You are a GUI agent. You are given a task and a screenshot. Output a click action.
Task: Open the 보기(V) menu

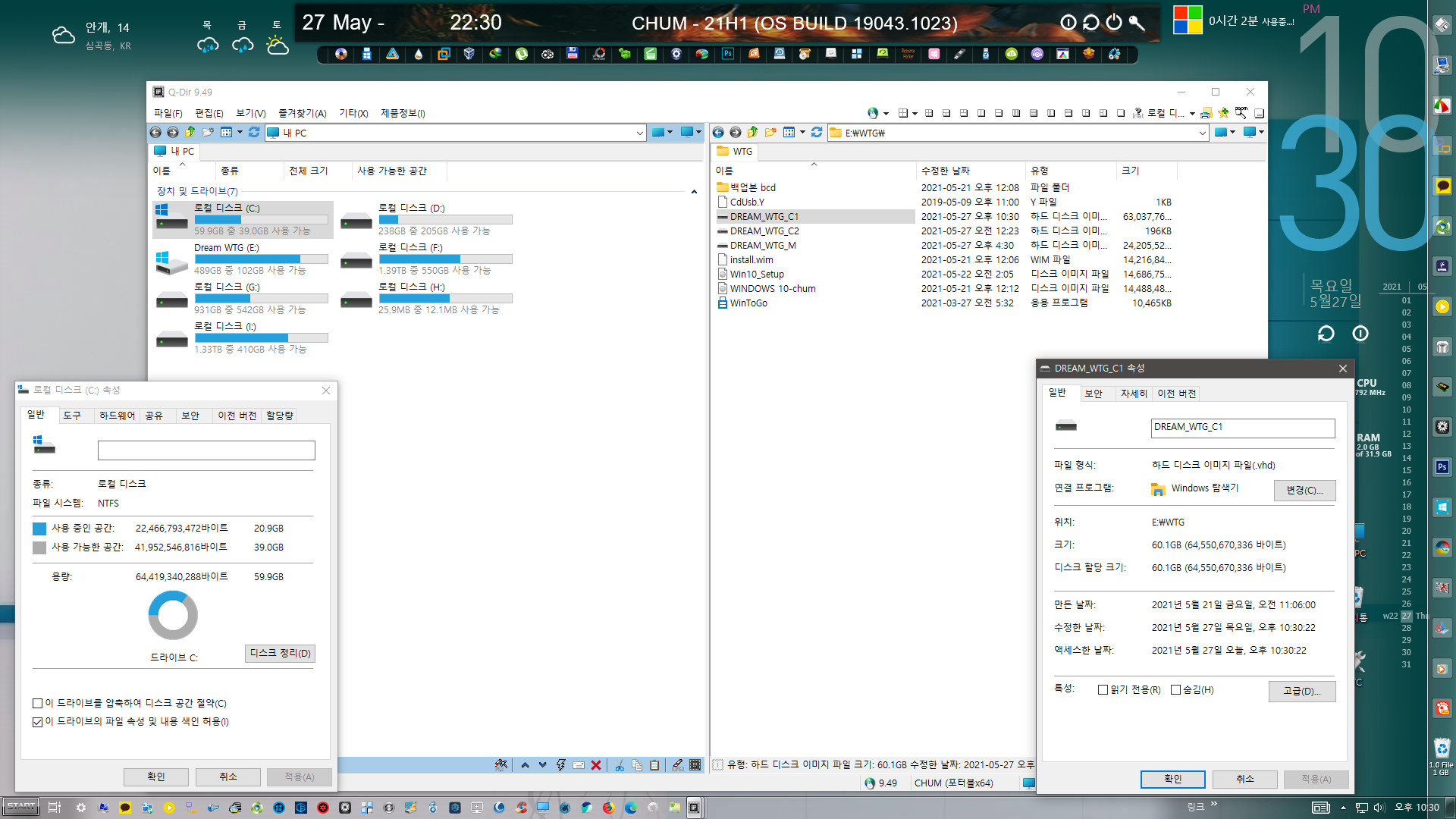(250, 113)
